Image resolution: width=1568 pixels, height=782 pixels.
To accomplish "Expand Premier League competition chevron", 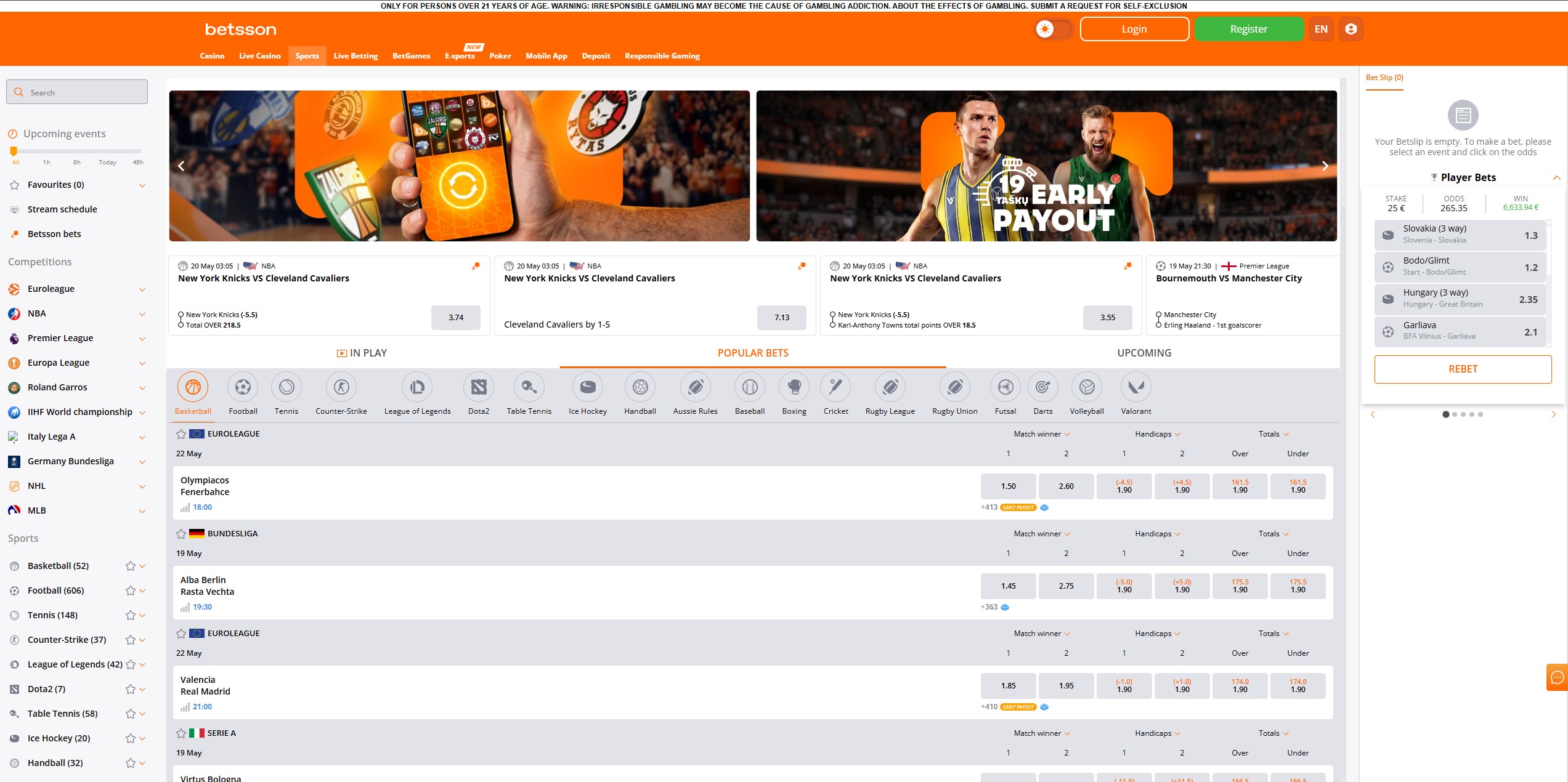I will tap(142, 339).
